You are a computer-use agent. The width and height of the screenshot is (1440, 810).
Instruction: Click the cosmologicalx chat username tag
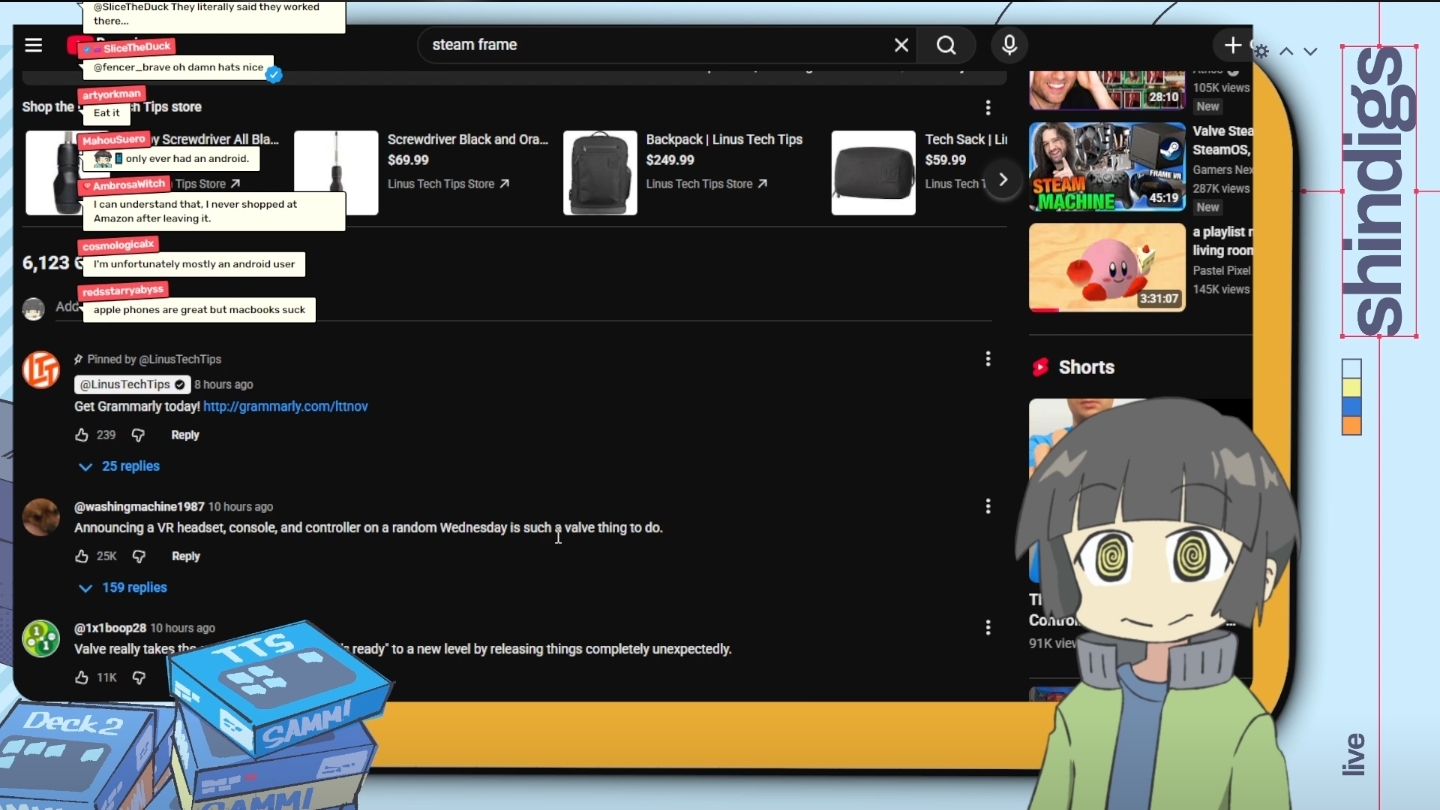pyautogui.click(x=118, y=245)
